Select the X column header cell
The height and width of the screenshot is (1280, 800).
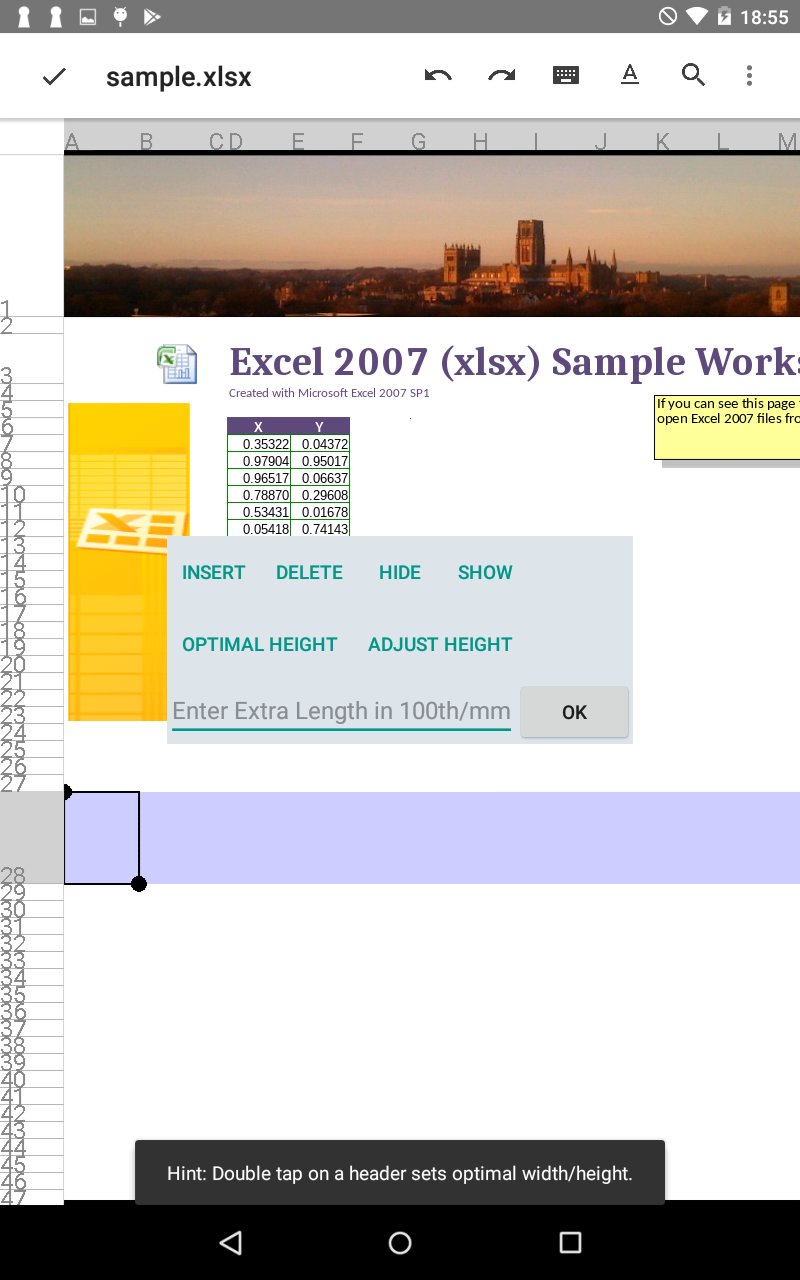tap(259, 427)
